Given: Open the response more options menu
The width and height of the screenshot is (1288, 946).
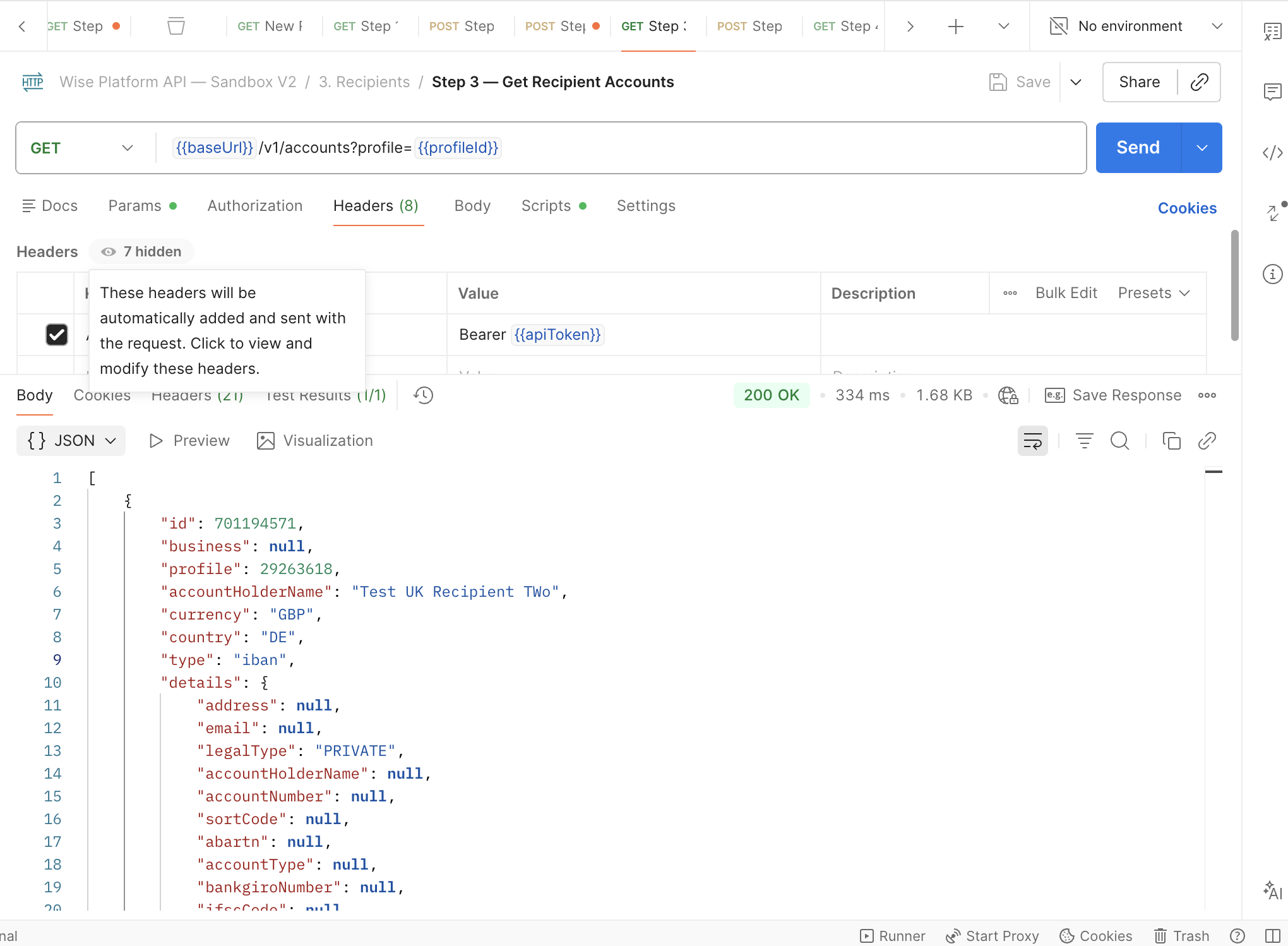Looking at the screenshot, I should pos(1207,395).
